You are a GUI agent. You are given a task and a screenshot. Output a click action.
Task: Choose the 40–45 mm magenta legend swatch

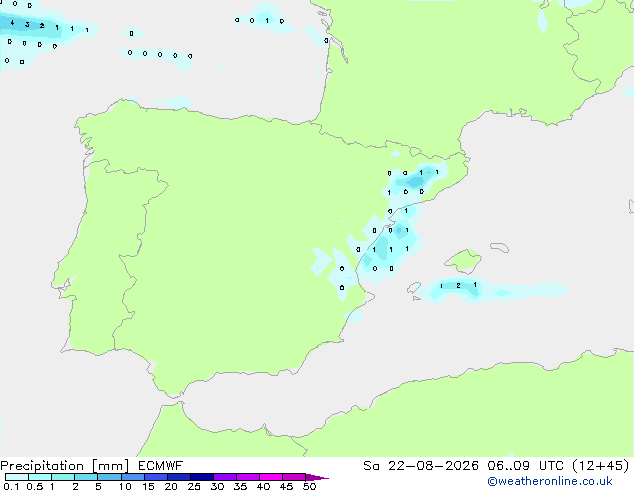point(271,477)
